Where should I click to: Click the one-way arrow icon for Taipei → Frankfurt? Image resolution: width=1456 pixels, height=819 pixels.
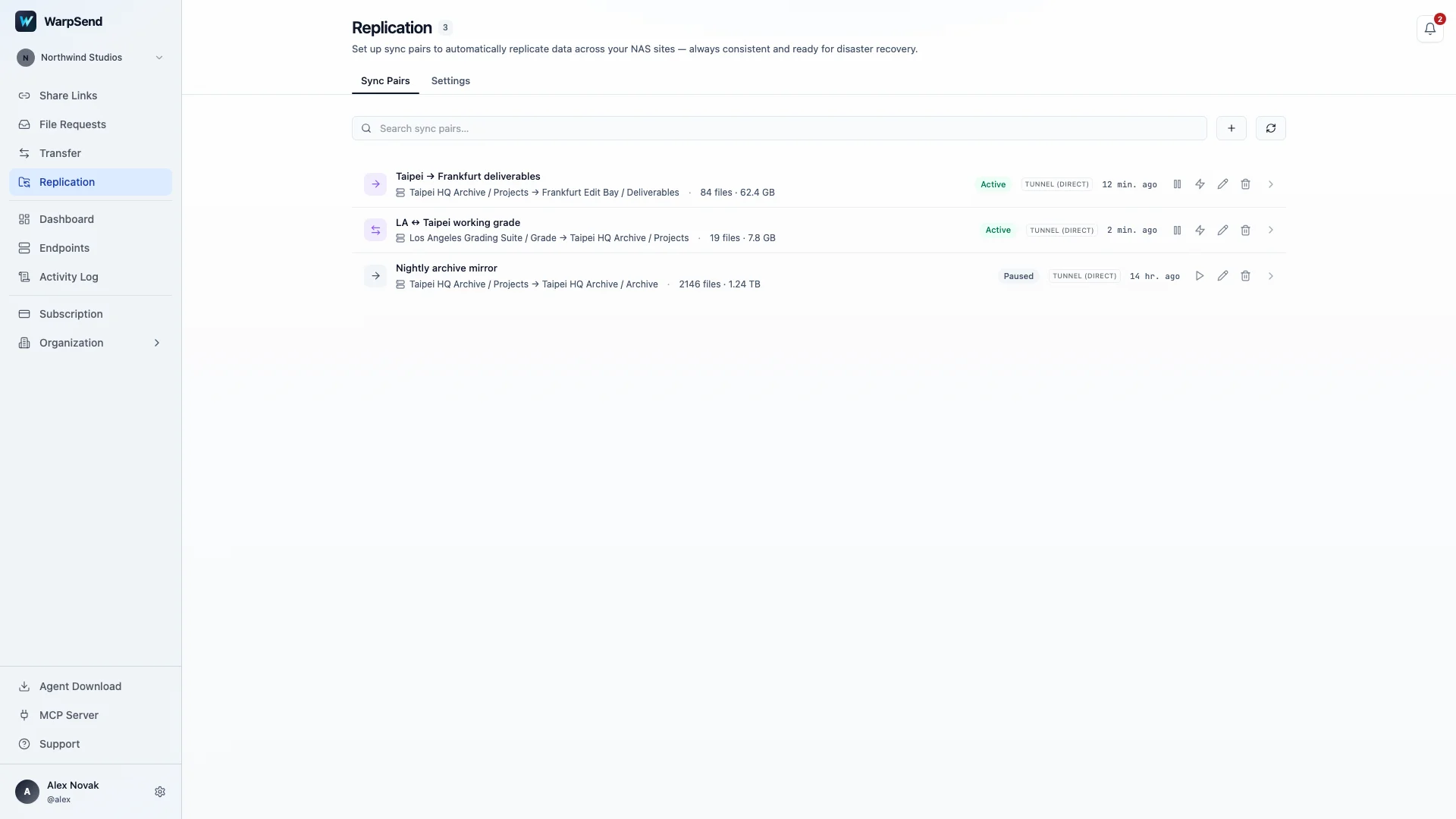(x=375, y=184)
